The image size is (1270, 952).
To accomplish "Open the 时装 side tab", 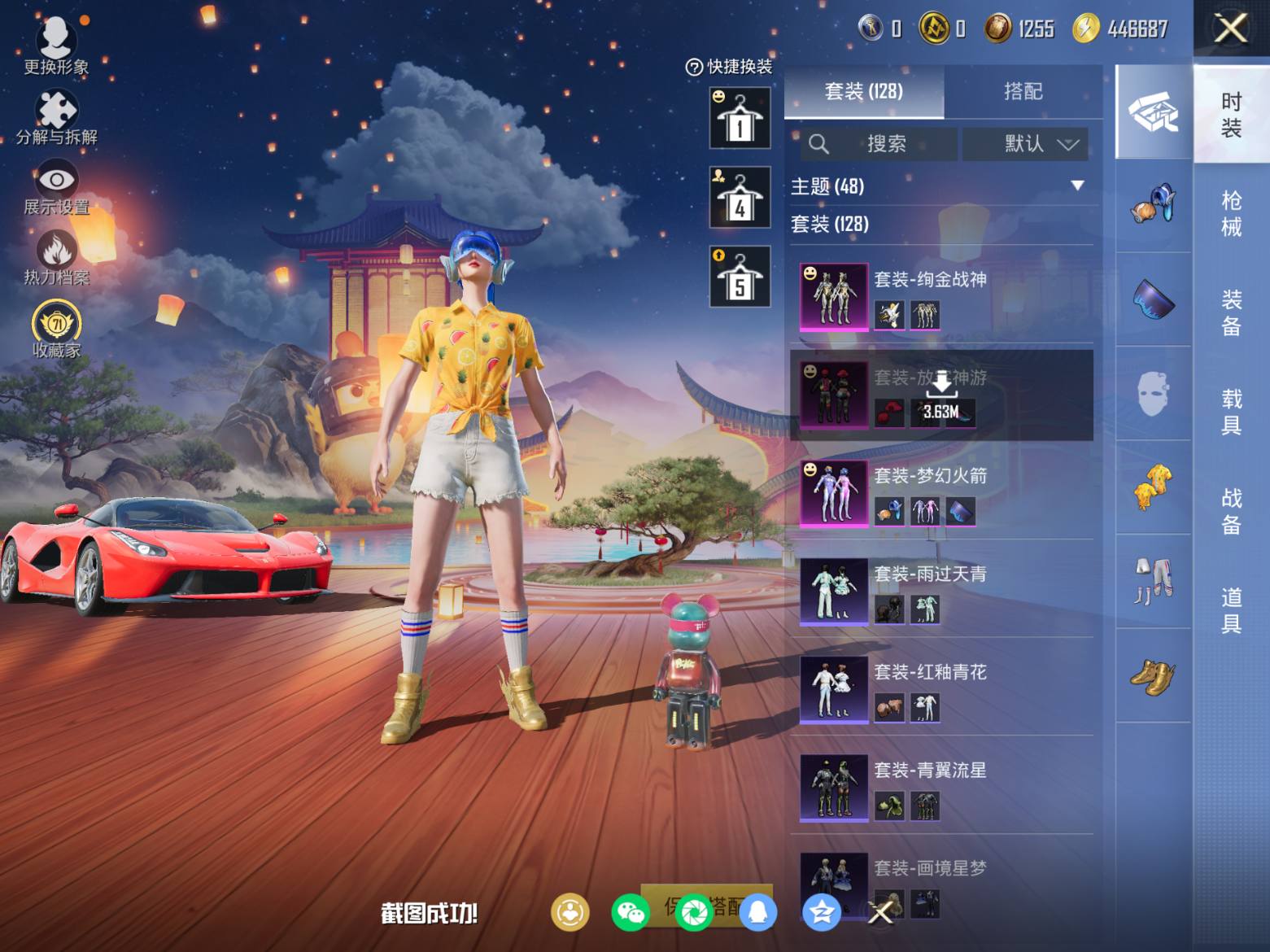I will click(1232, 114).
